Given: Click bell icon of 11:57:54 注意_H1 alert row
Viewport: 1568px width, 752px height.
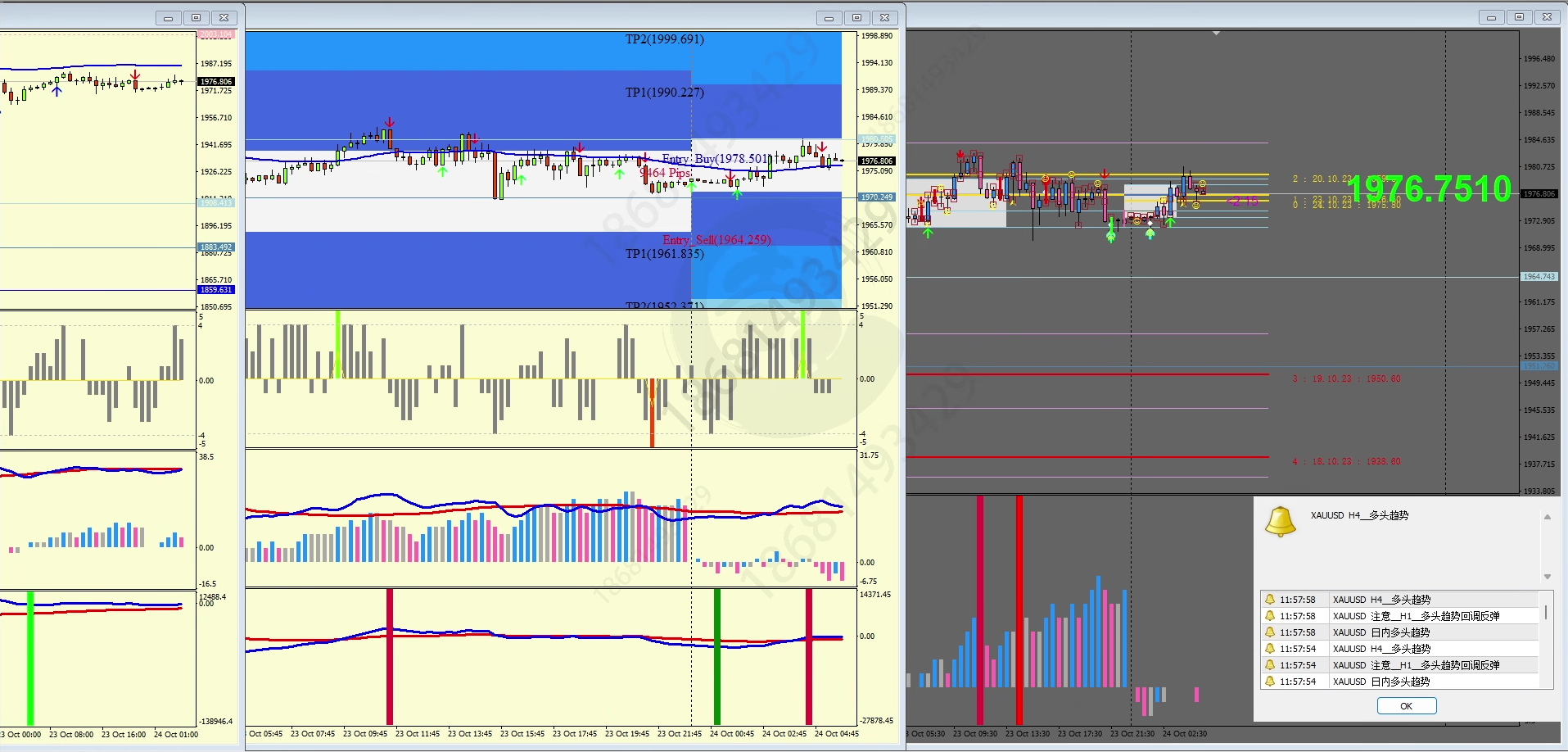Looking at the screenshot, I should tap(1270, 665).
